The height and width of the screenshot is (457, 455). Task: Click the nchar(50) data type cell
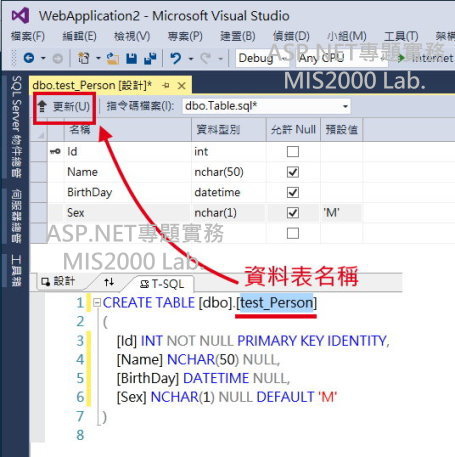229,172
